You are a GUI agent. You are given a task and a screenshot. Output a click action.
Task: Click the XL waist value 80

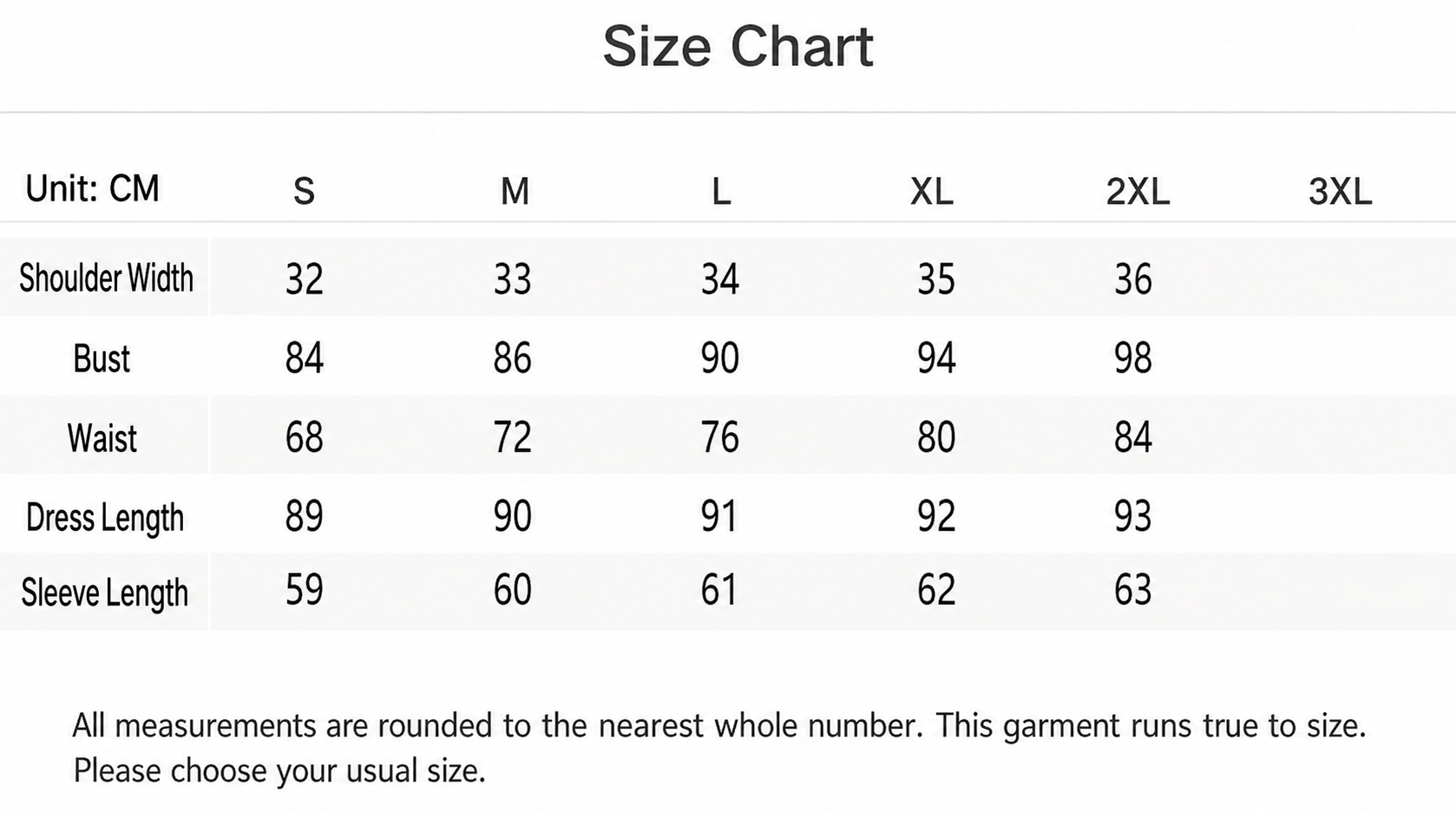click(936, 436)
